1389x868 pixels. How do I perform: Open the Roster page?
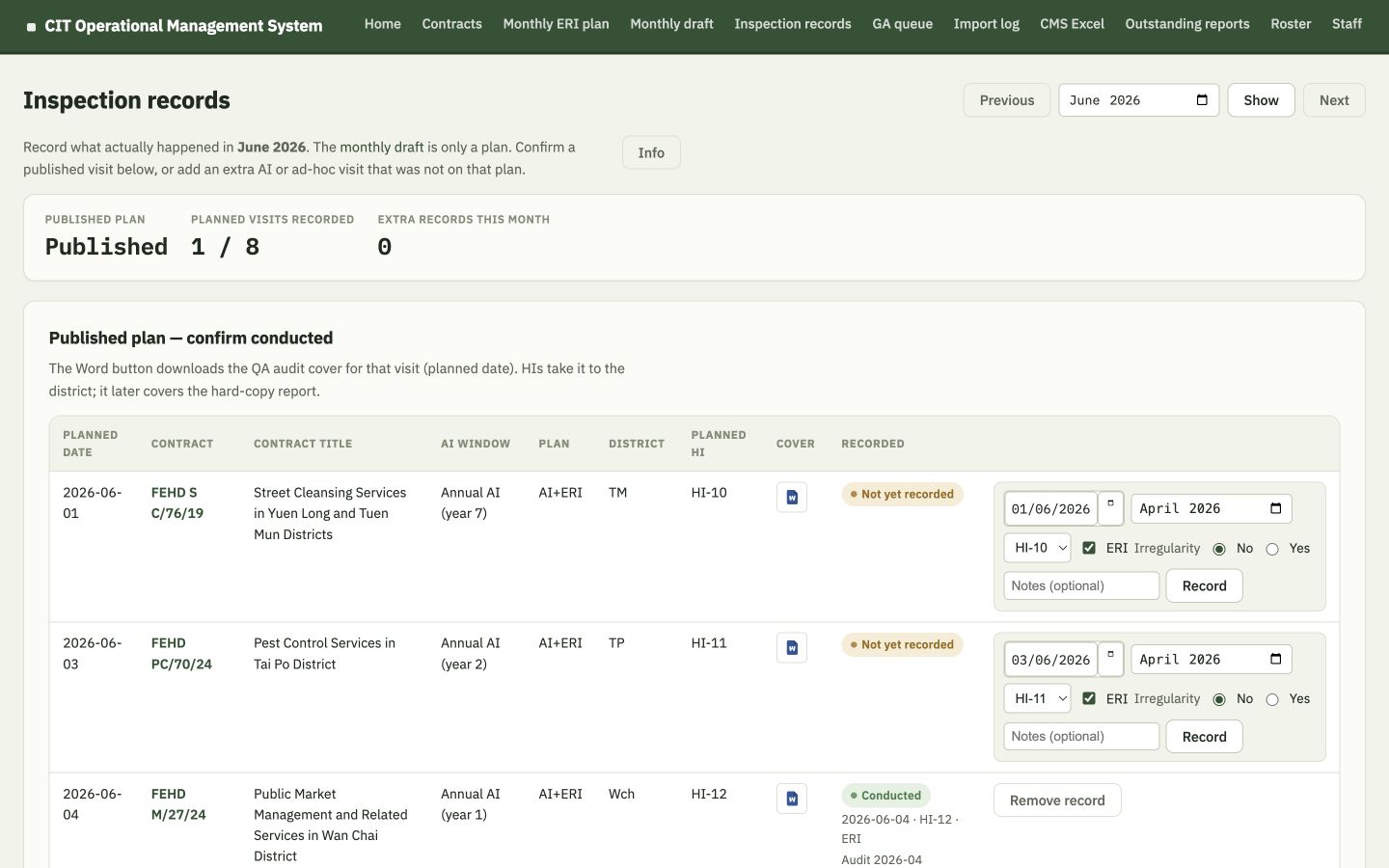point(1291,24)
